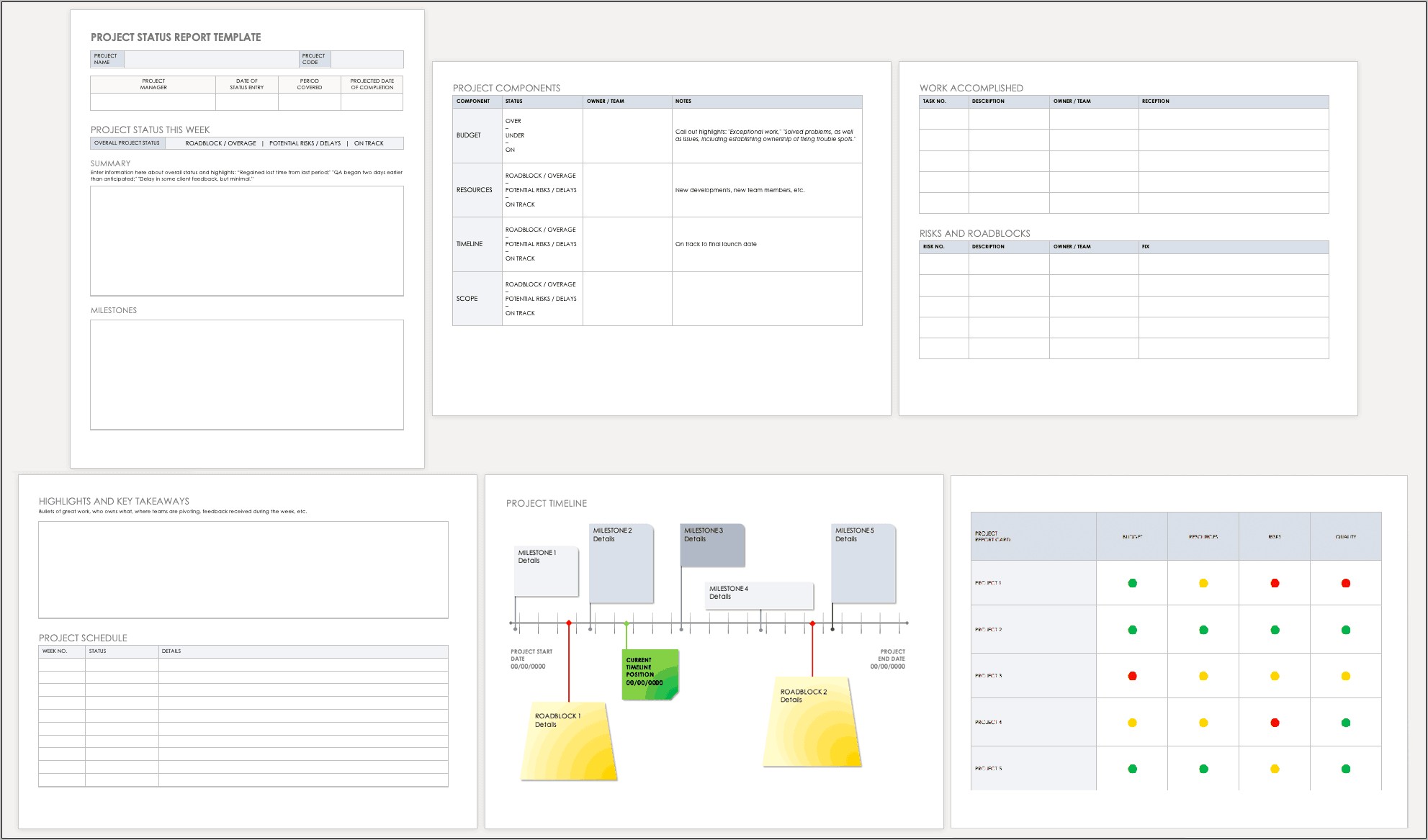Click the Week No. header in Project Schedule
This screenshot has height=840, width=1428.
61,651
